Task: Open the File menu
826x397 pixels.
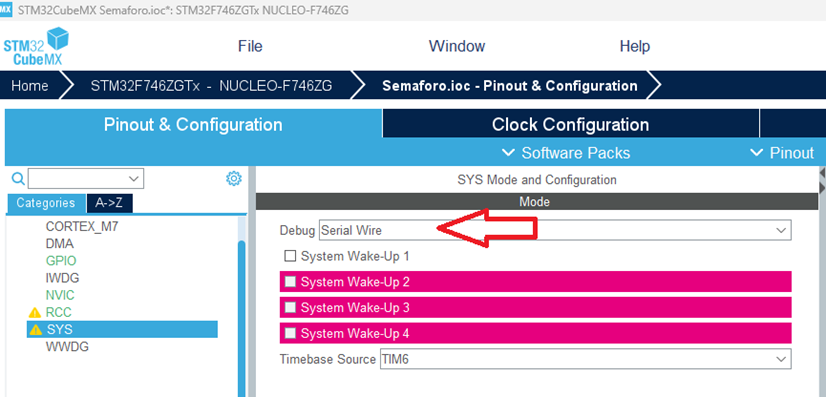Action: [x=250, y=46]
